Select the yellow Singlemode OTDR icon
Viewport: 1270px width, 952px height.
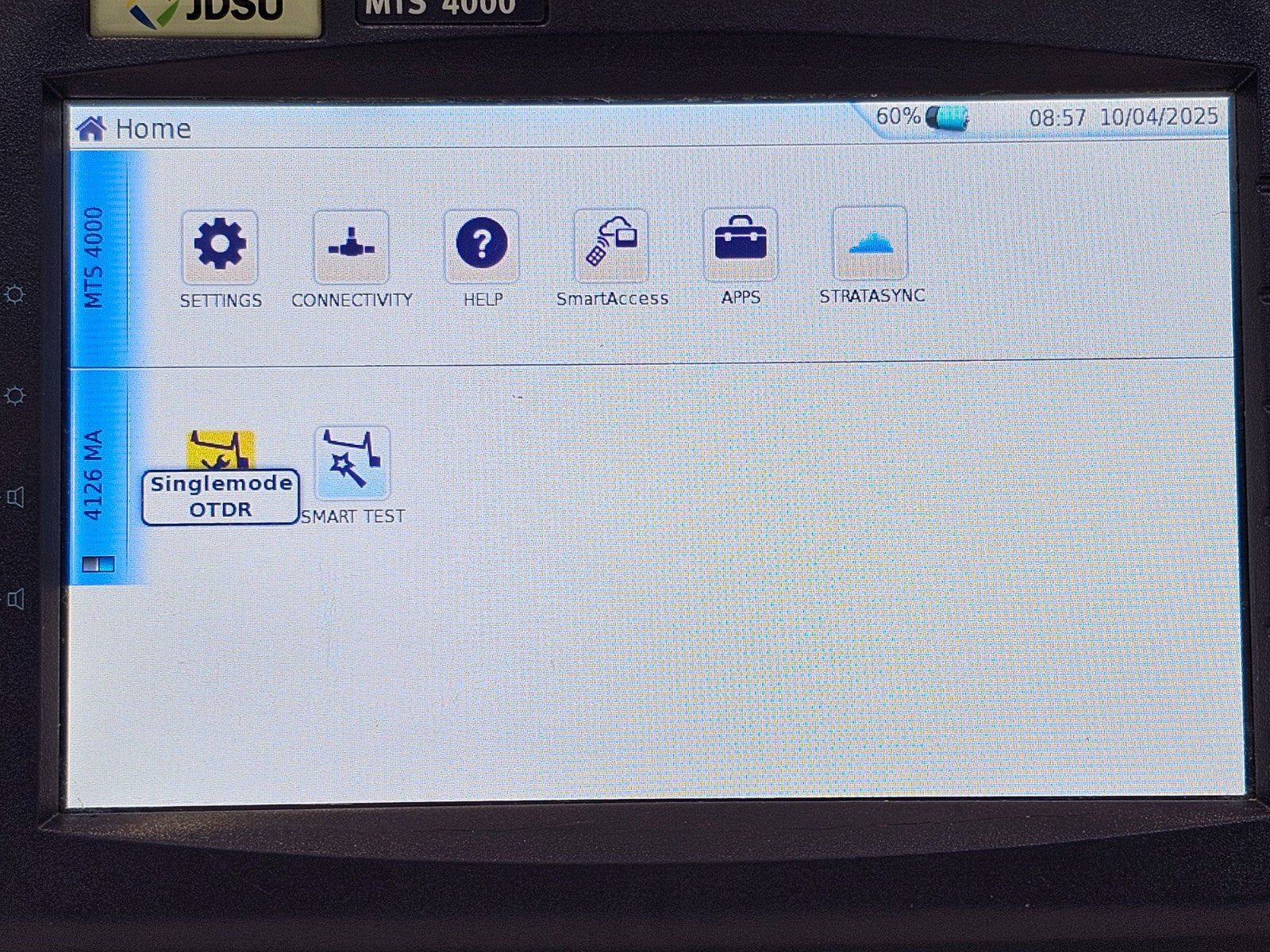(221, 451)
